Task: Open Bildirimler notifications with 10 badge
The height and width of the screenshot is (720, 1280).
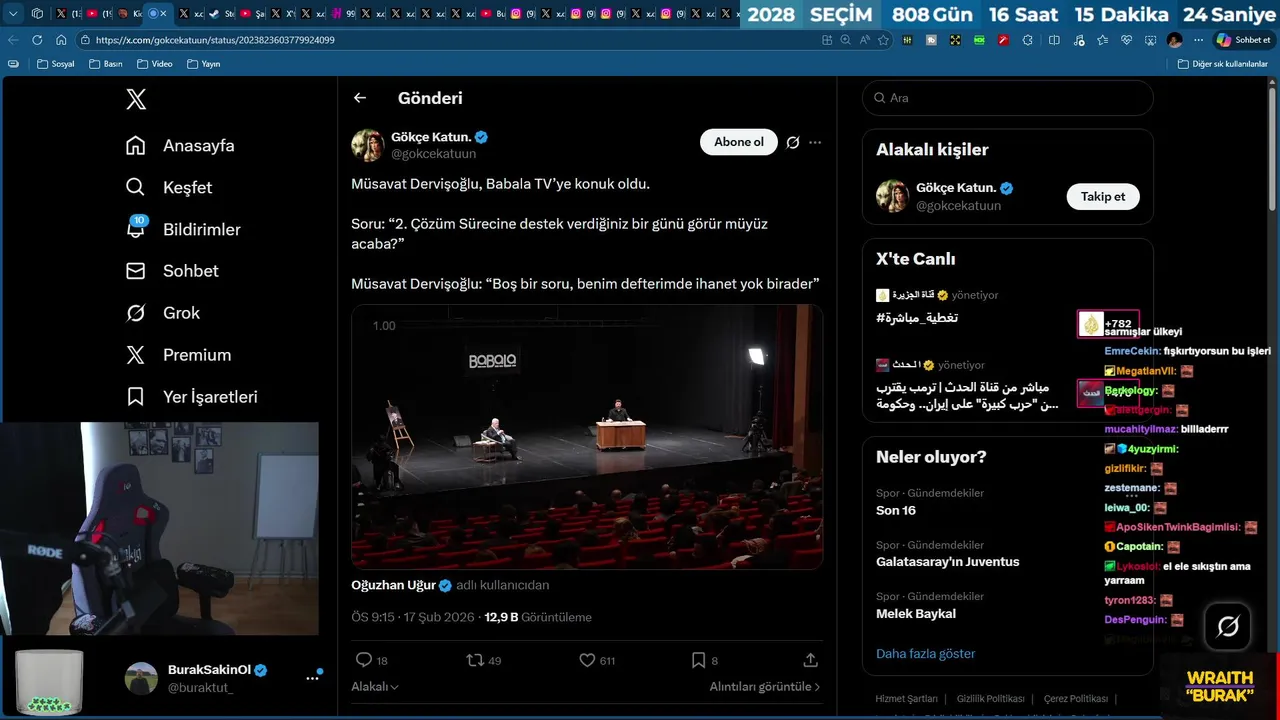Action: pyautogui.click(x=183, y=229)
